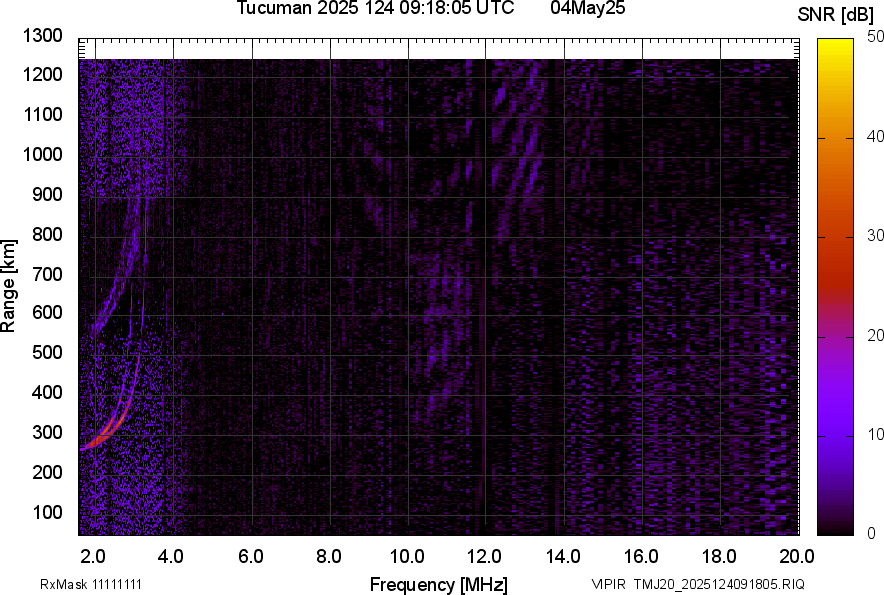The image size is (884, 595).
Task: Click the 16.0 frequency tick label
Action: (x=641, y=557)
